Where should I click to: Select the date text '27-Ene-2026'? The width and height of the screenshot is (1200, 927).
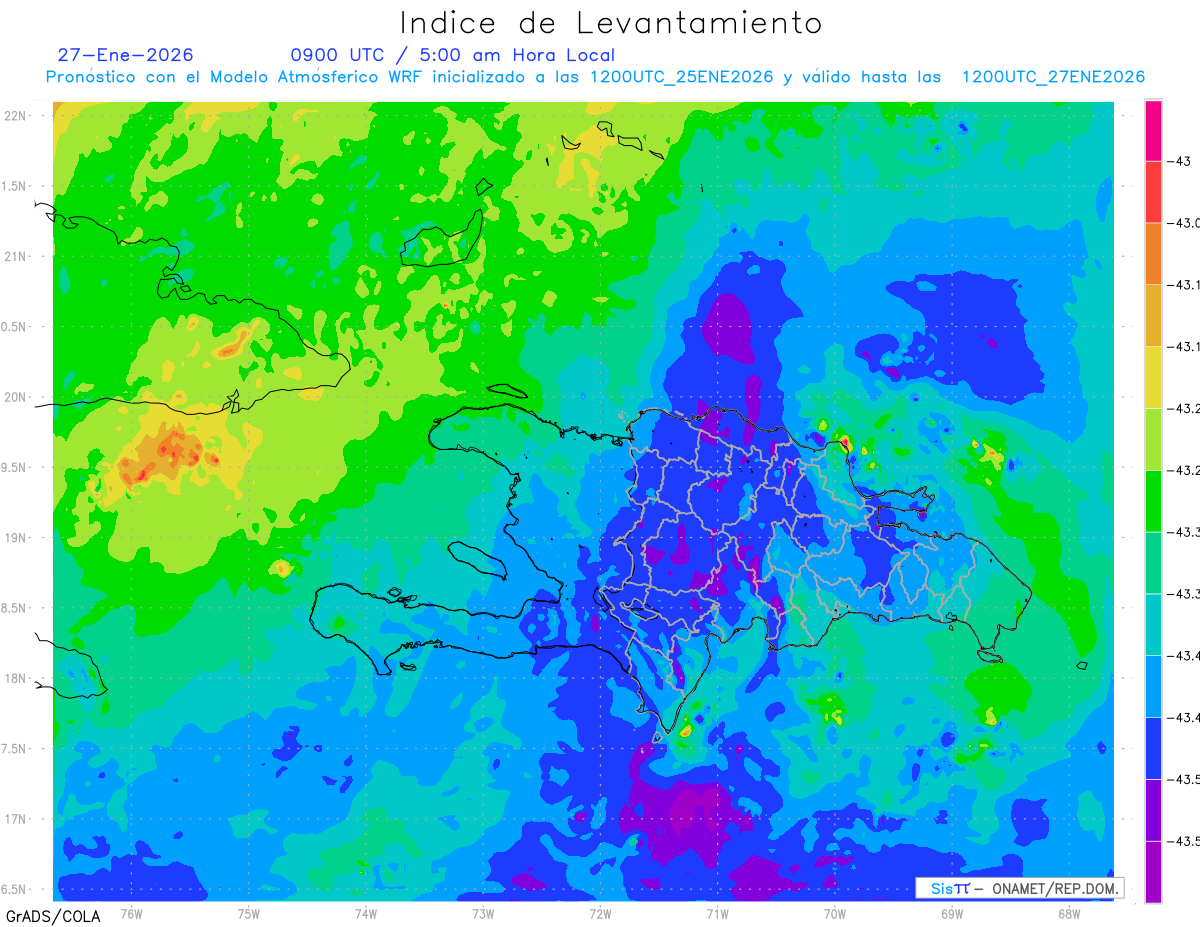125,55
